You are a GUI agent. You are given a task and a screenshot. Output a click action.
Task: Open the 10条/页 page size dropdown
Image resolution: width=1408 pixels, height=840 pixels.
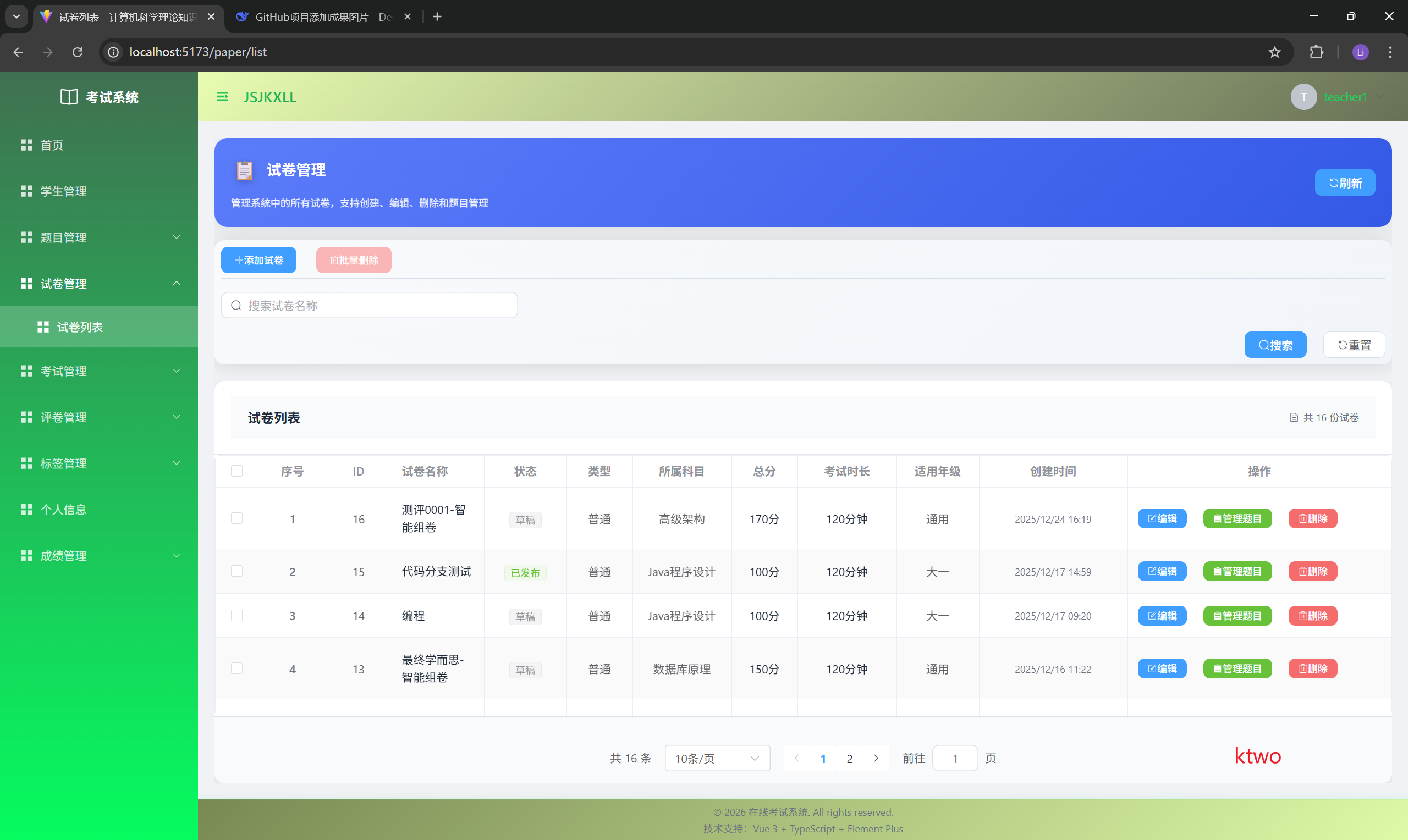(x=717, y=758)
